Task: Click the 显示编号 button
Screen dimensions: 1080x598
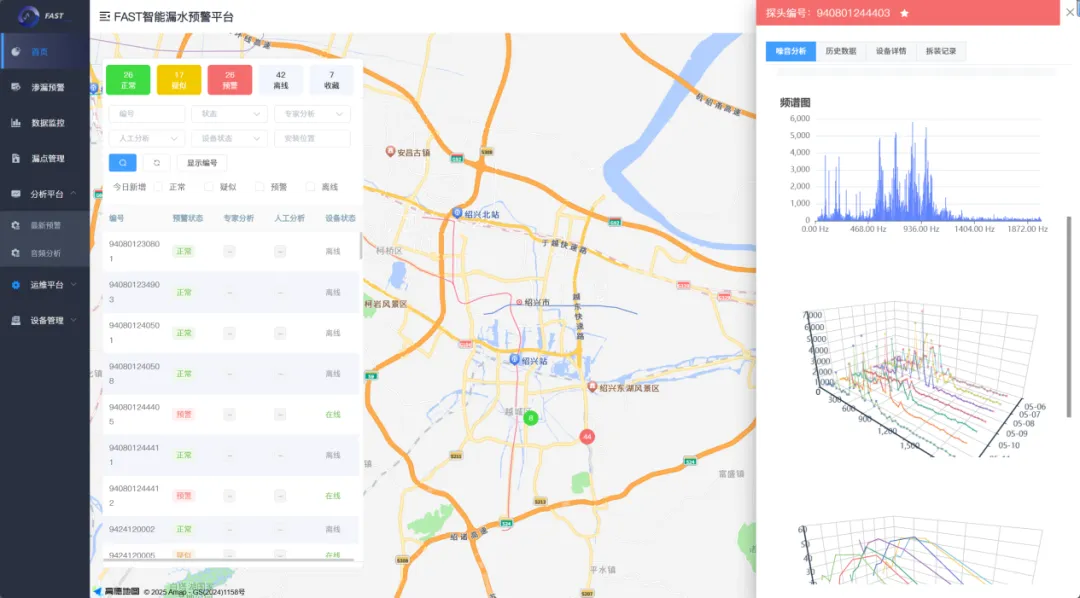Action: click(202, 163)
